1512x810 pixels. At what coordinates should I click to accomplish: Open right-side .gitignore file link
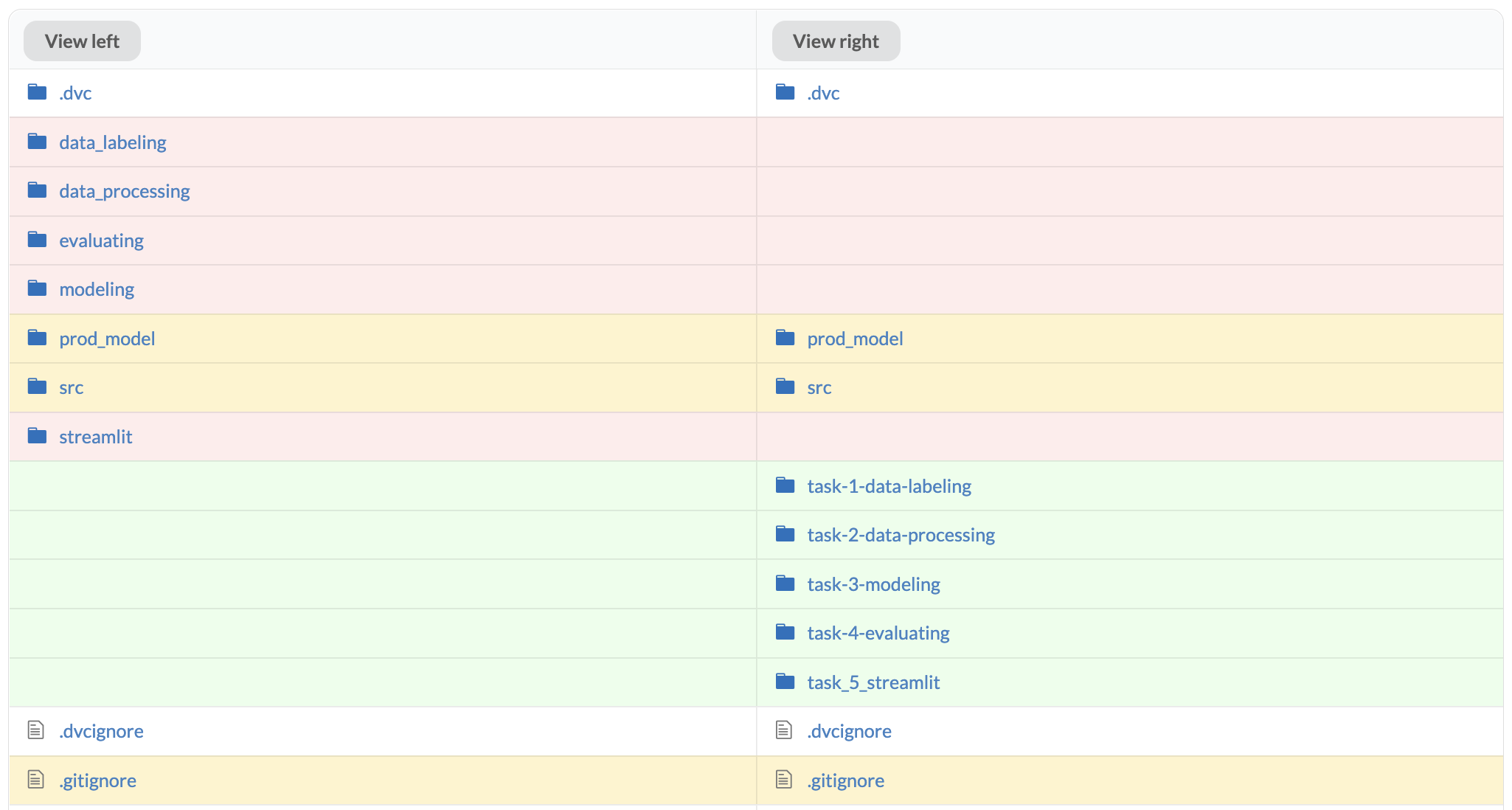click(x=845, y=780)
